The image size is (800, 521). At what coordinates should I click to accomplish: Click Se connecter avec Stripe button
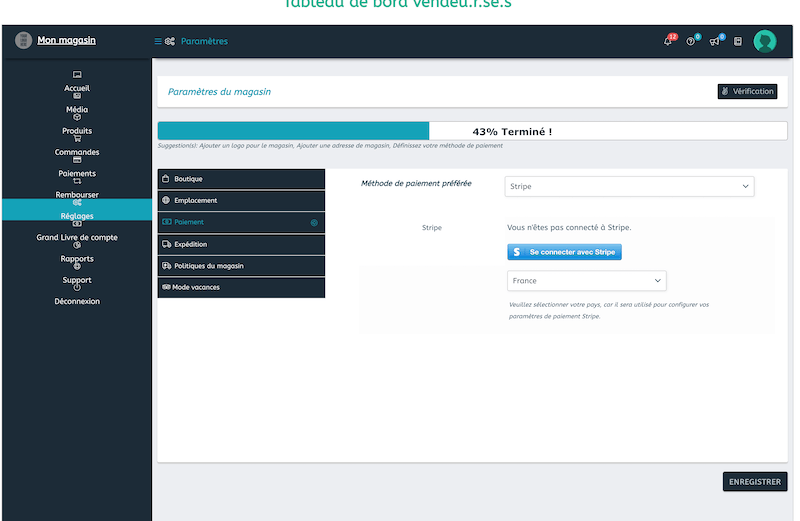[564, 252]
